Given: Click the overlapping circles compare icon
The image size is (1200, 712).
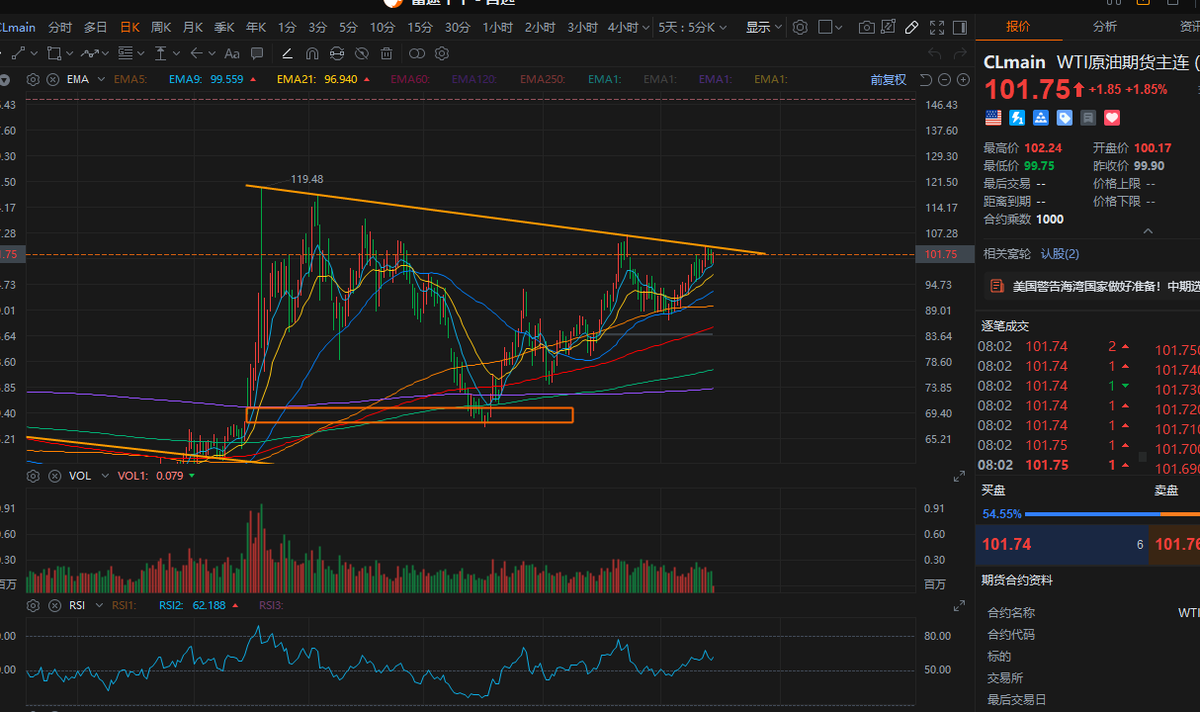Looking at the screenshot, I should pos(416,53).
